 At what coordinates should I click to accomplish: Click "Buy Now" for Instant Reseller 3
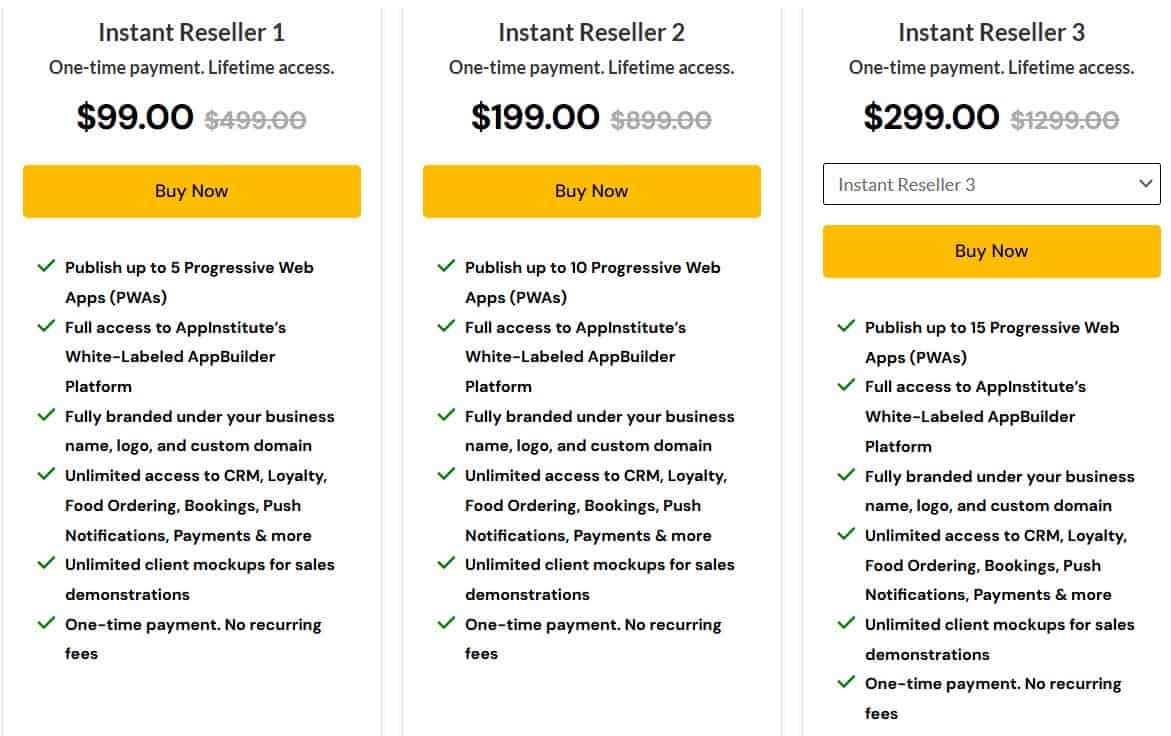(x=991, y=251)
